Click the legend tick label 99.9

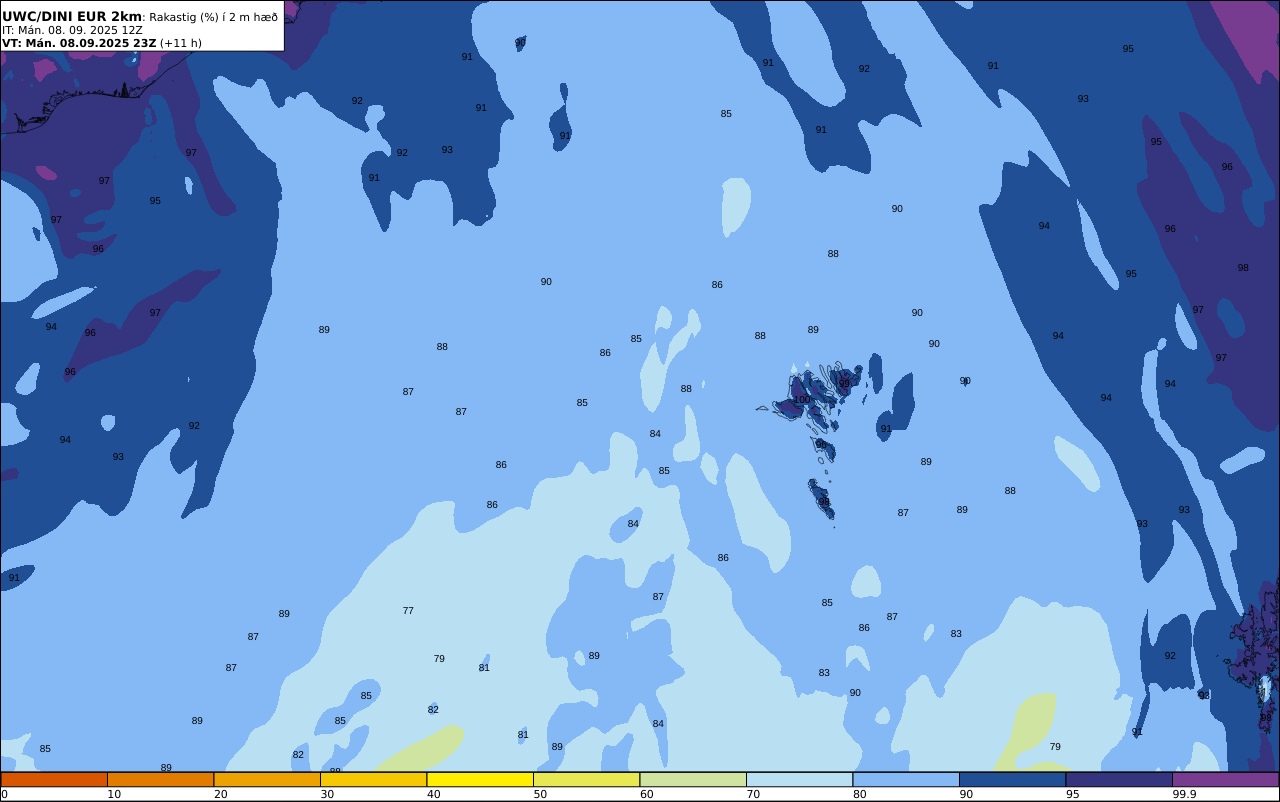(x=1184, y=794)
